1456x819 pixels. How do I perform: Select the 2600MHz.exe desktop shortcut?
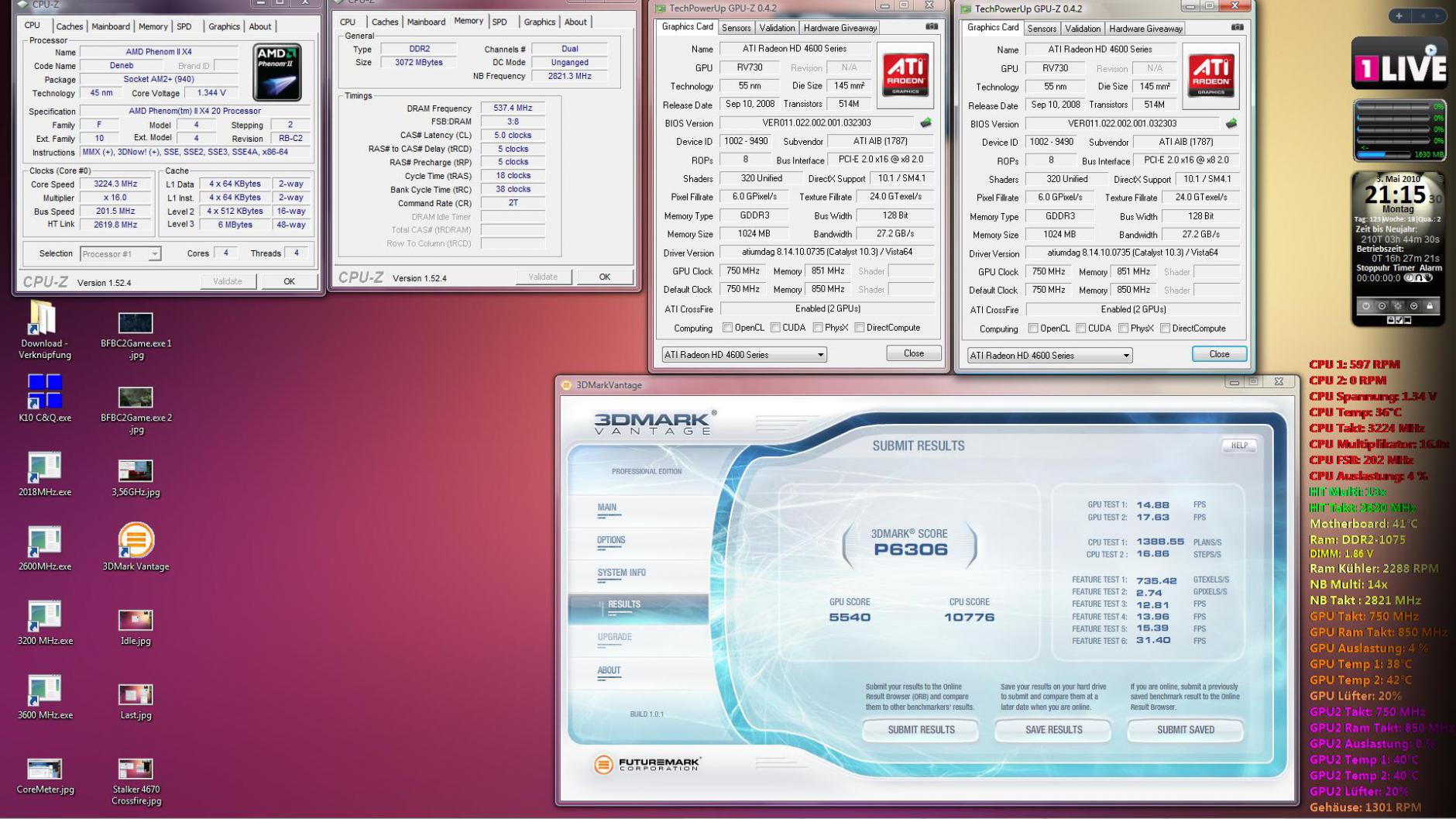(44, 548)
